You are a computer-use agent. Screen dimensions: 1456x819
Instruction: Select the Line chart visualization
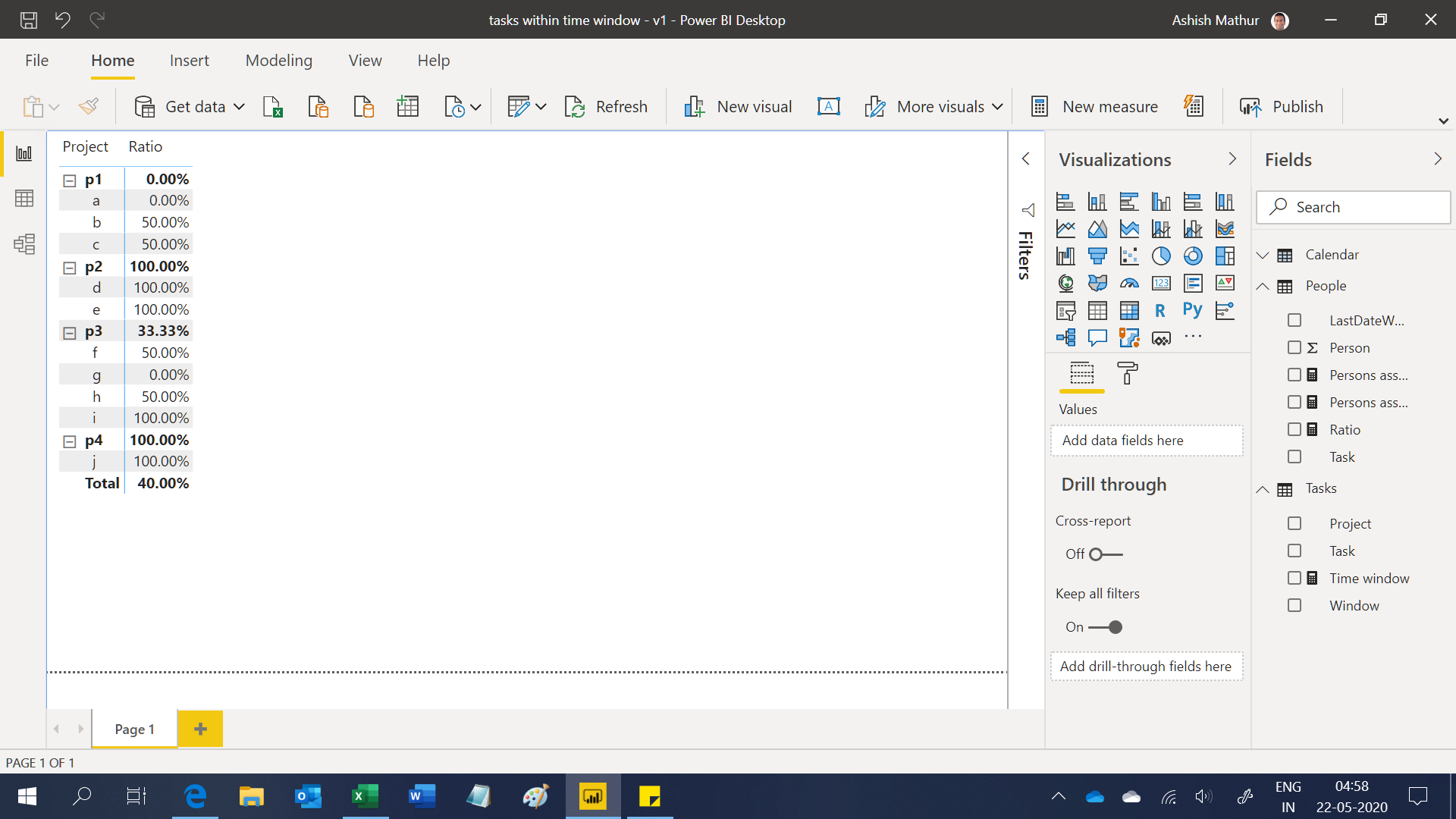tap(1065, 229)
